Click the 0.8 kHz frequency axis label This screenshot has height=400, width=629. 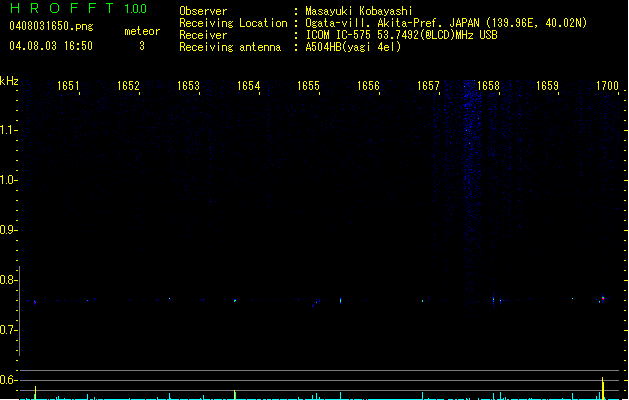pyautogui.click(x=7, y=280)
